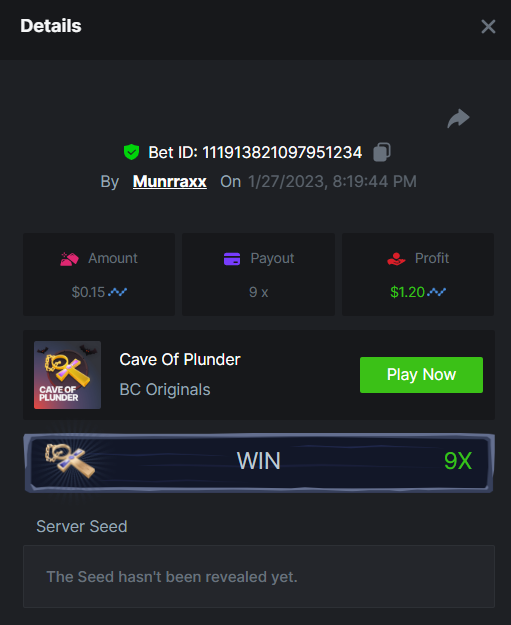Click the ankh cross icon in WIN banner

(70, 460)
